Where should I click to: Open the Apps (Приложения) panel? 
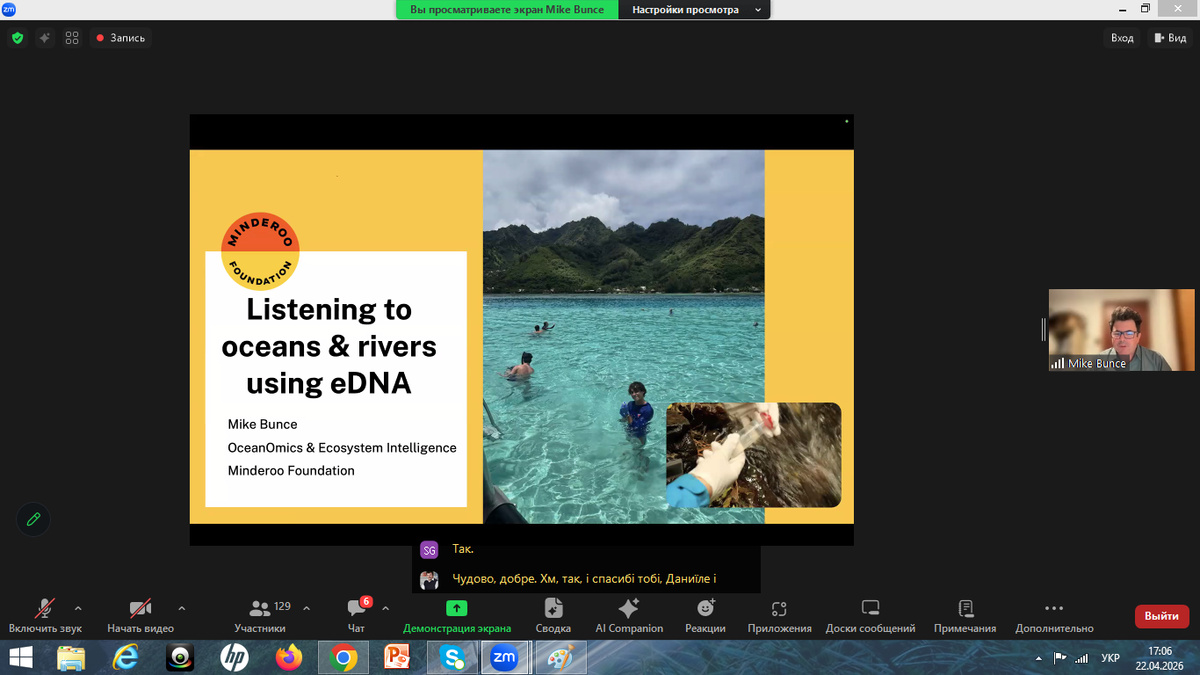779,609
